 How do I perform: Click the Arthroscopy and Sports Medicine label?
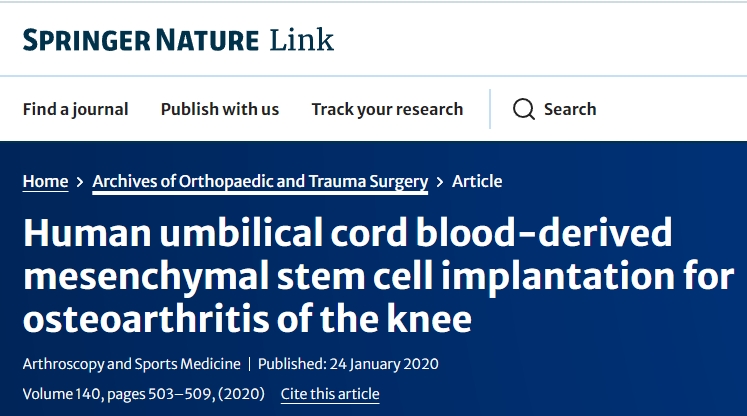click(x=129, y=363)
